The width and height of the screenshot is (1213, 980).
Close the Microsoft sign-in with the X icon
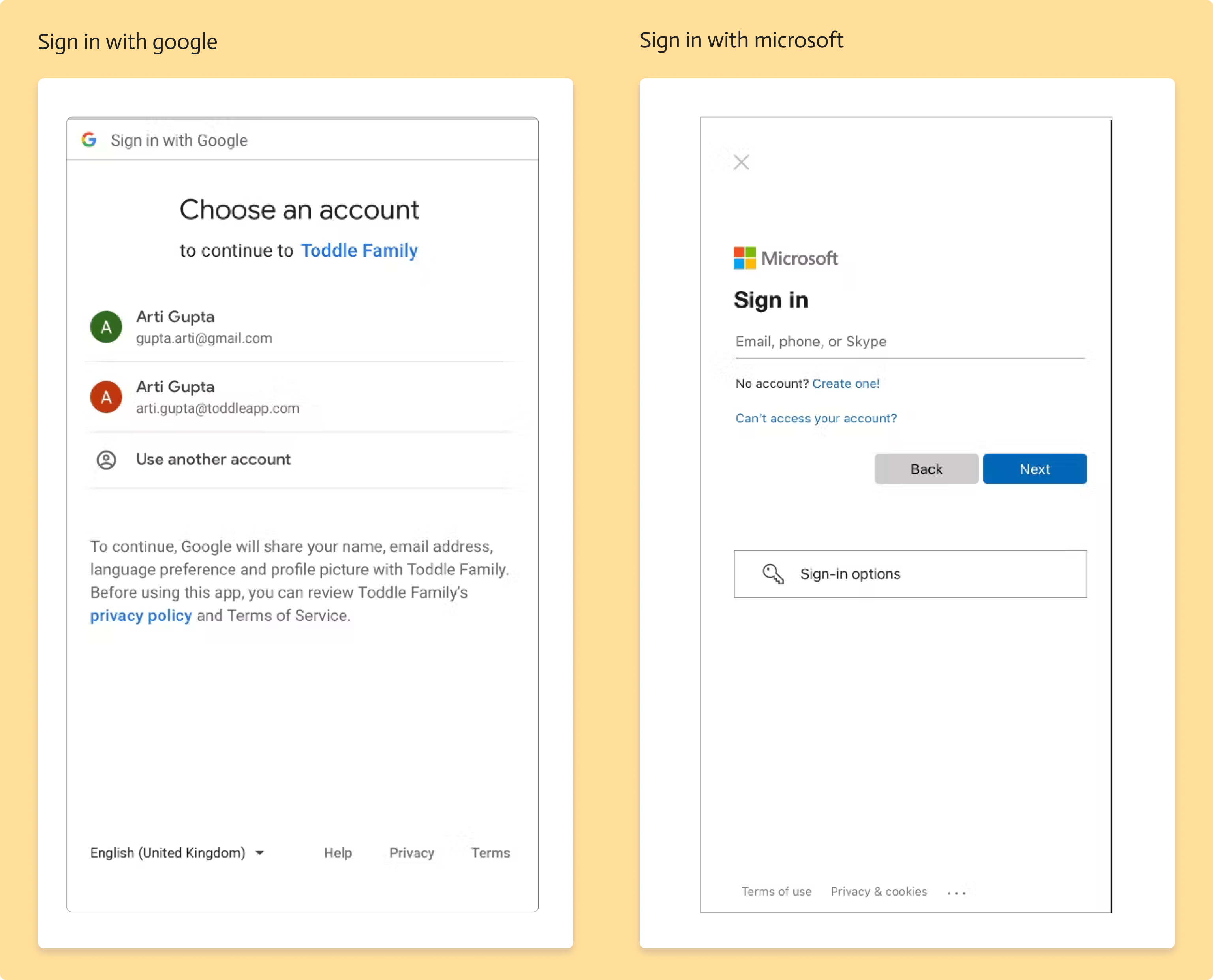click(x=741, y=162)
